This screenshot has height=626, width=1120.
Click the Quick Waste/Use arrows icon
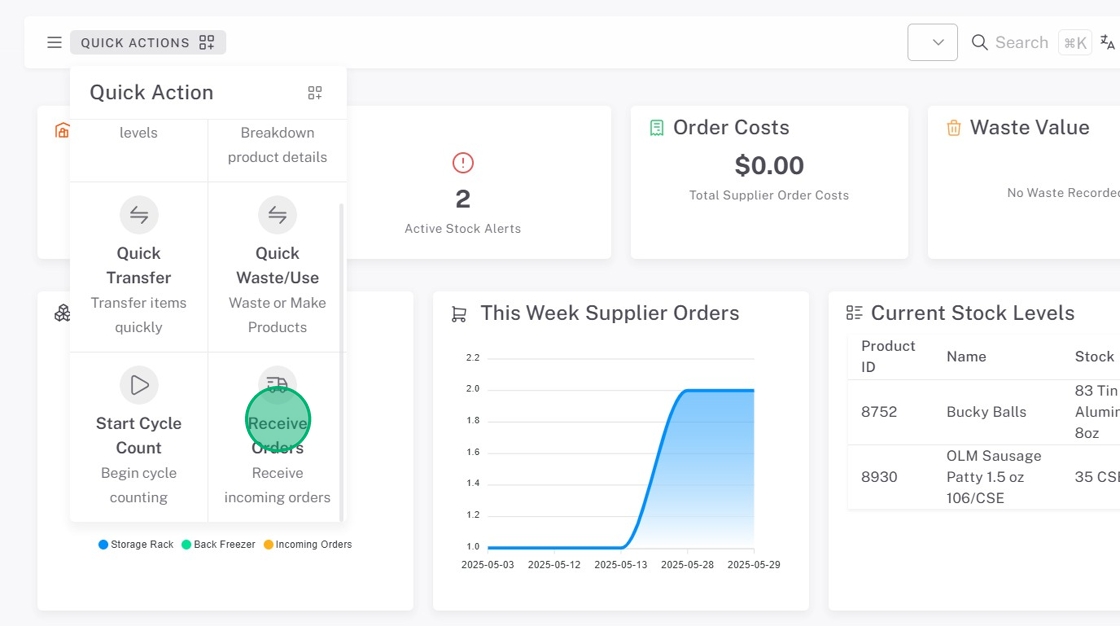tap(277, 215)
